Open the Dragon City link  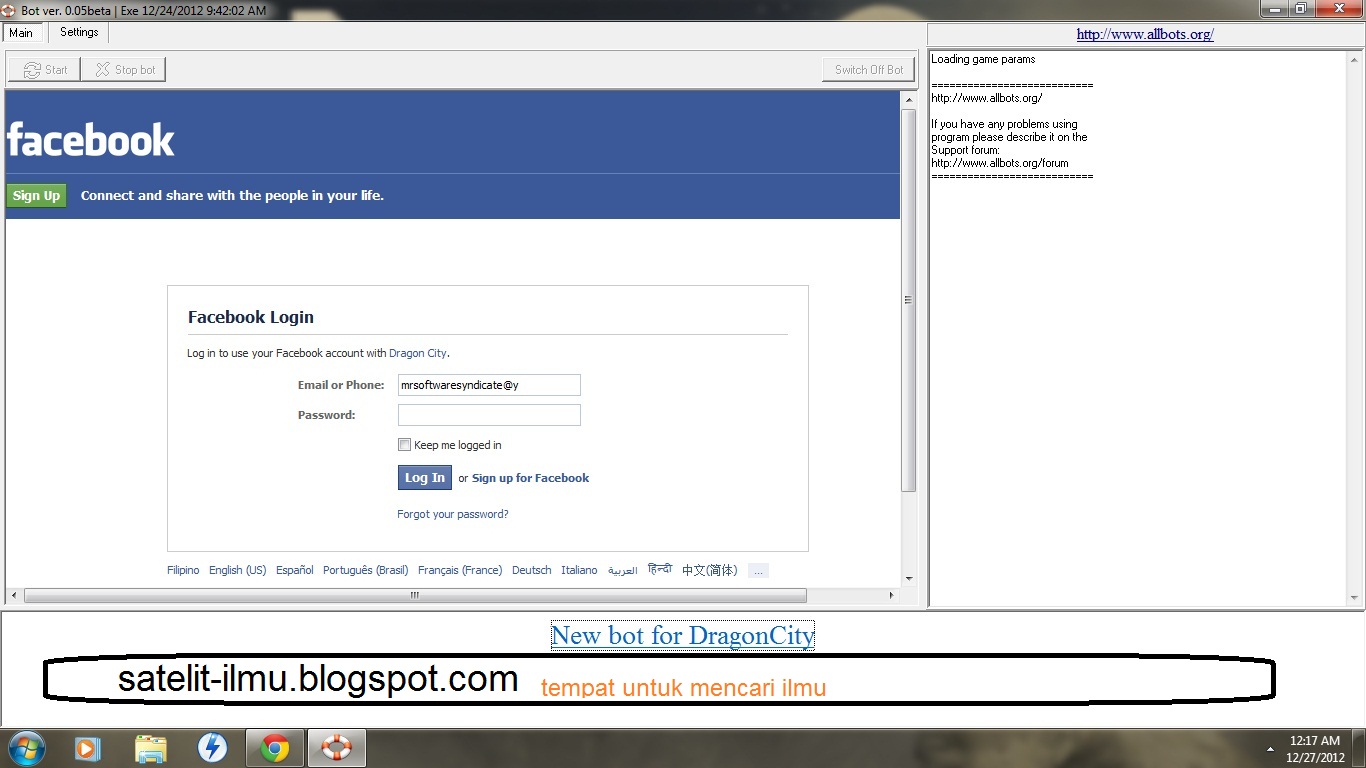[418, 353]
